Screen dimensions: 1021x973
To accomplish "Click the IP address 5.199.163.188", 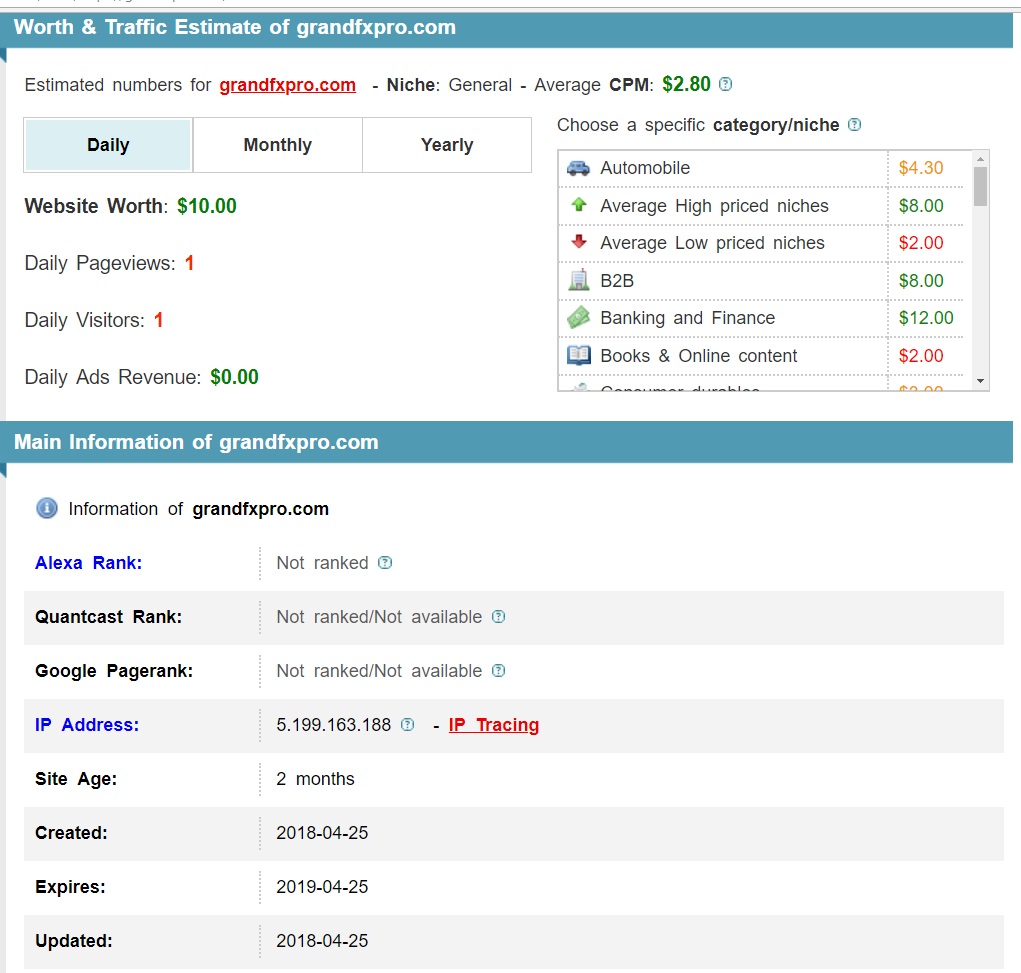I will click(x=333, y=725).
